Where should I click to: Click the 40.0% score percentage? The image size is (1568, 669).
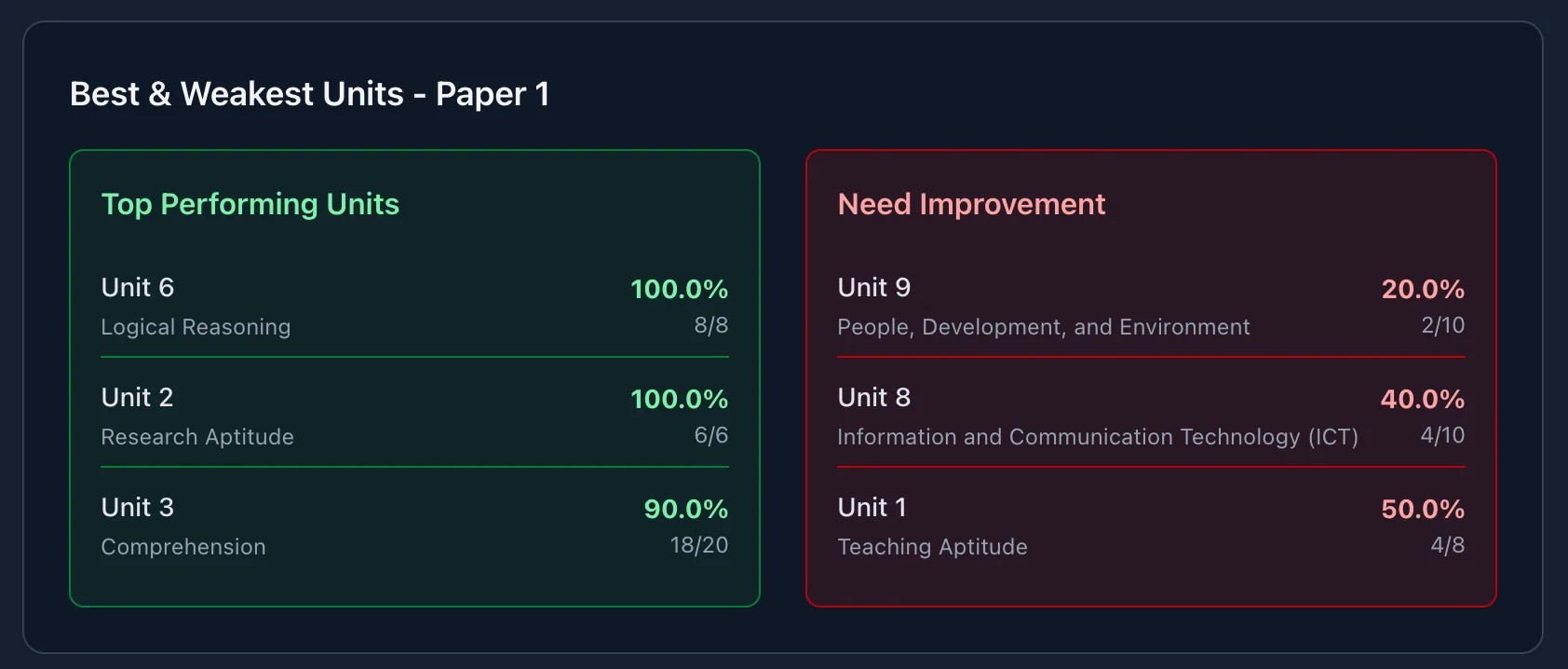tap(1422, 399)
